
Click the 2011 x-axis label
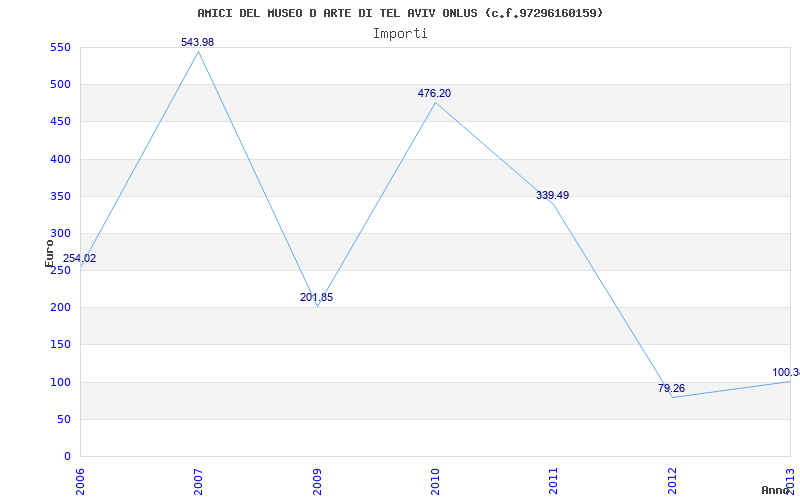coord(554,481)
